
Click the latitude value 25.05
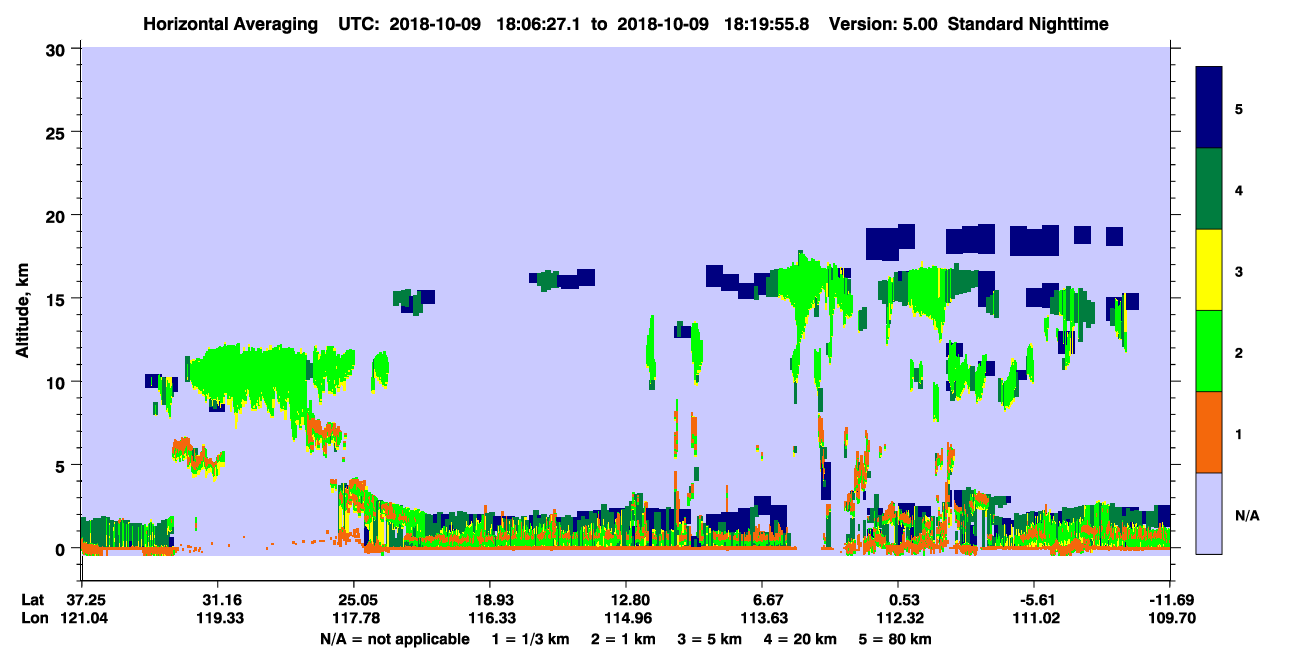[353, 600]
